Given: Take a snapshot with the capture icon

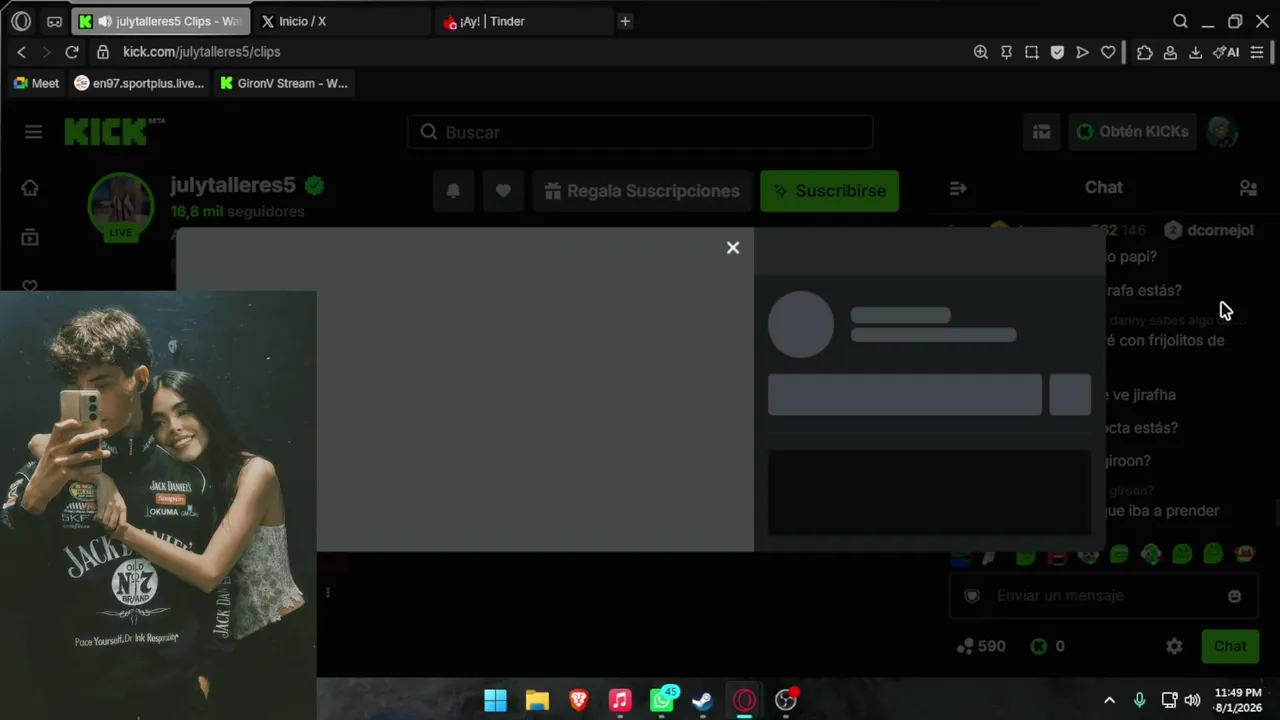Looking at the screenshot, I should point(1032,52).
